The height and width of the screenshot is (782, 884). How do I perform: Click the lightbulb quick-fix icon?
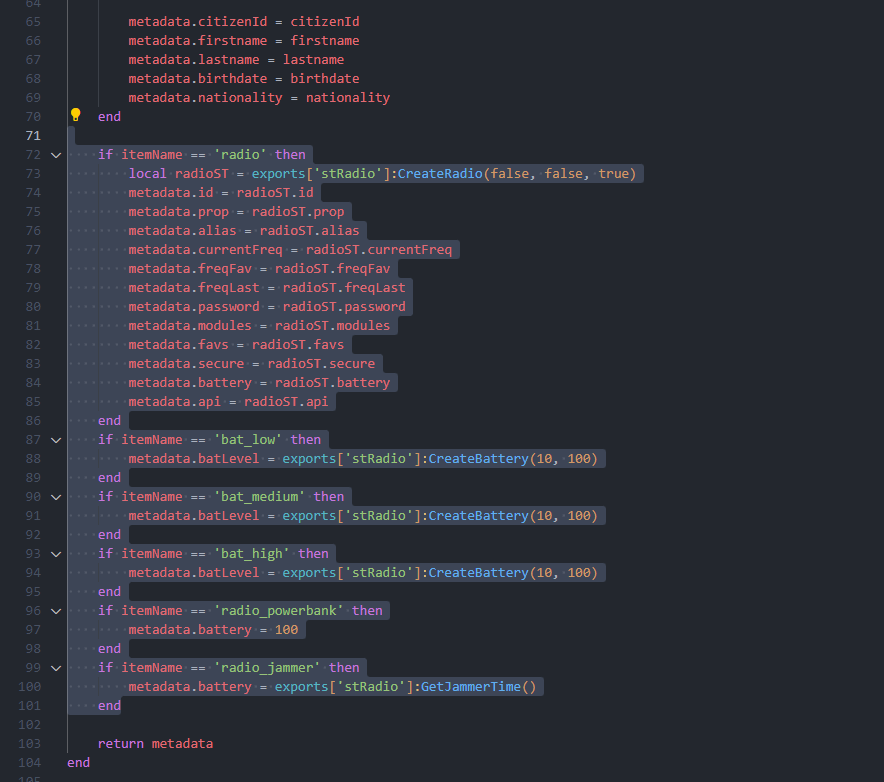click(75, 115)
